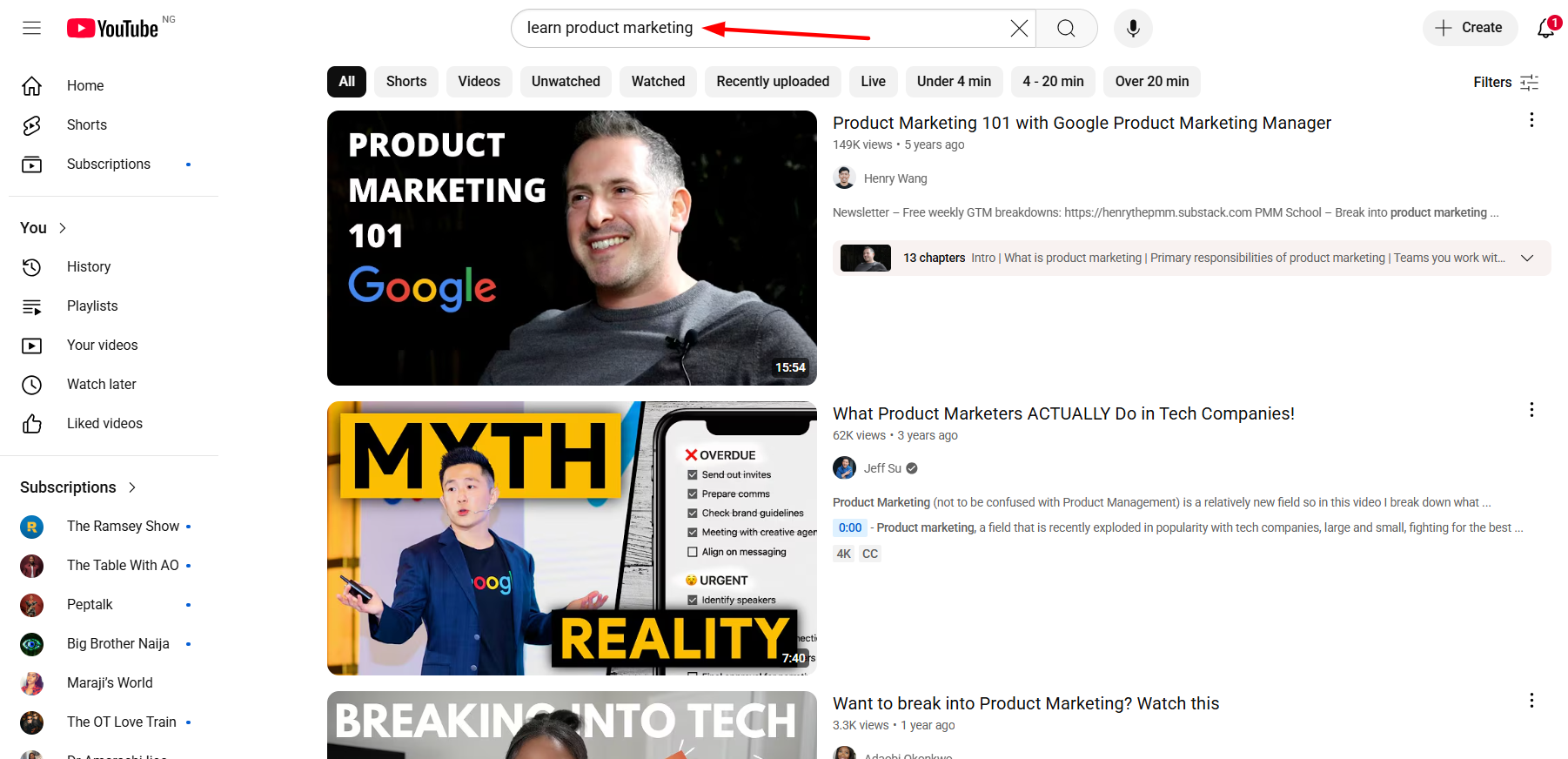
Task: Filter by Over 20 min
Action: (1152, 82)
